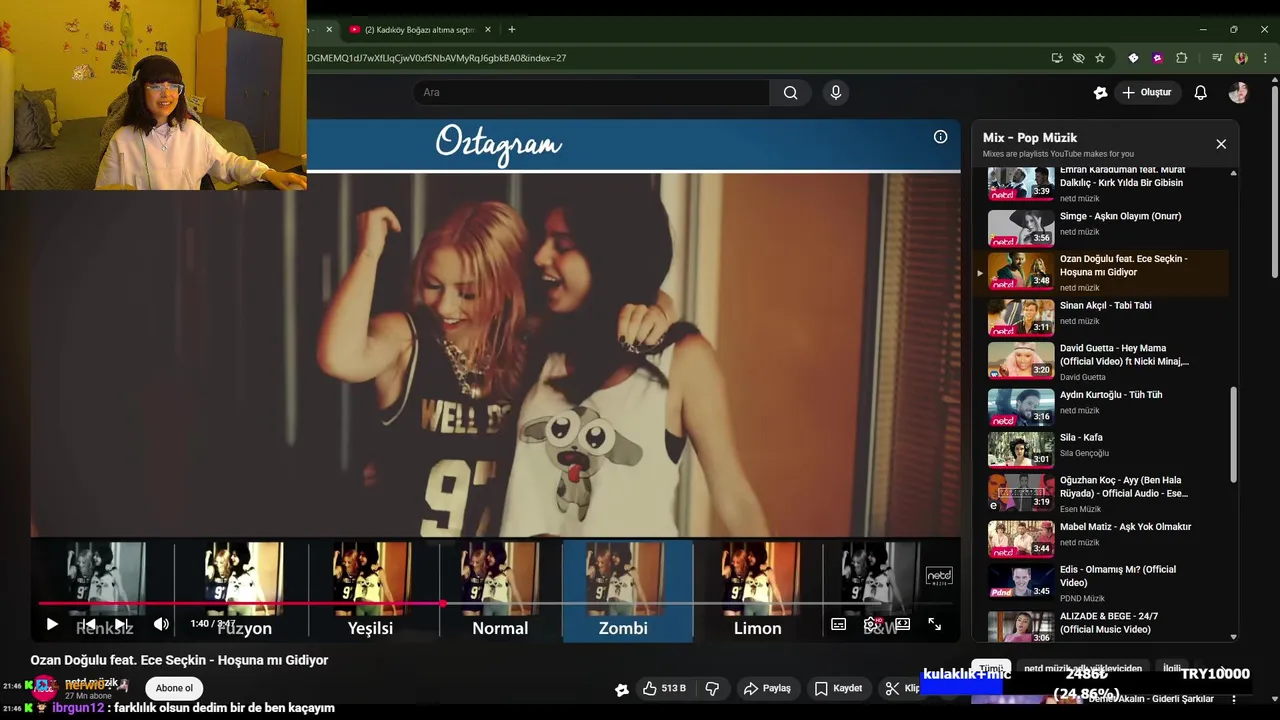
Task: Select the netd müzik chip filter
Action: pos(1083,668)
